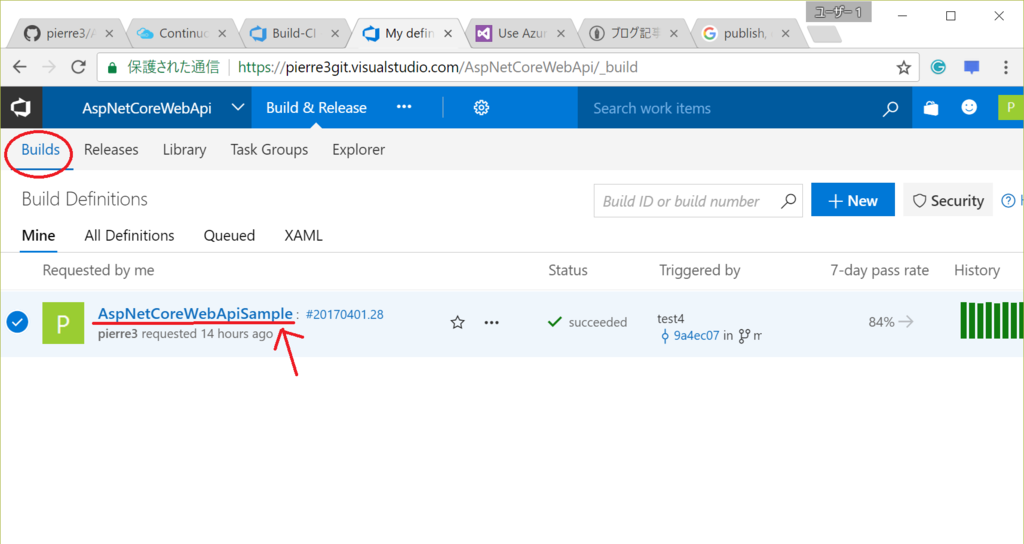Close the pierre3 GitHub browser tab
The image size is (1024, 544).
click(x=109, y=33)
